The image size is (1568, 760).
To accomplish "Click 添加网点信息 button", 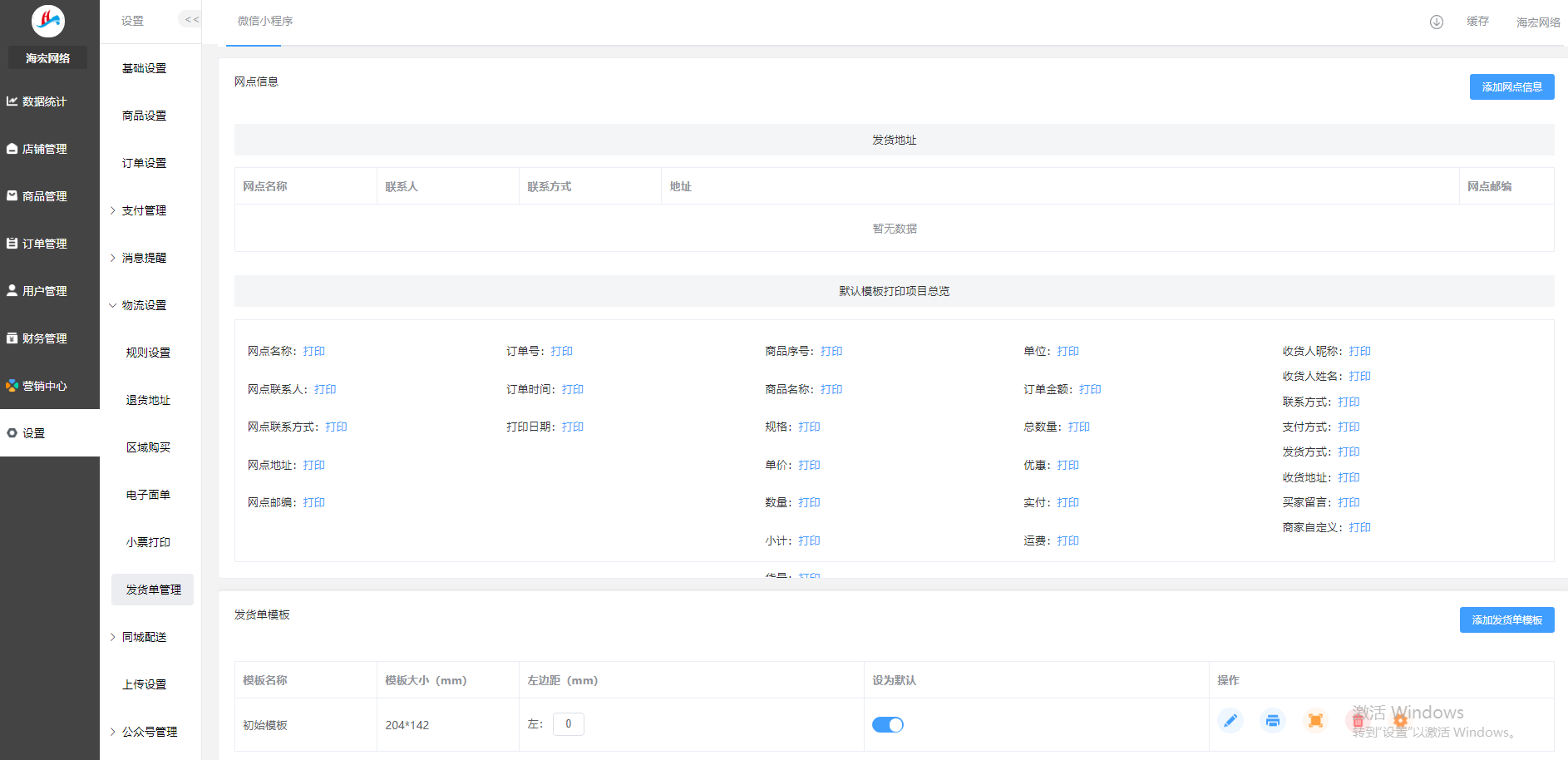I will pyautogui.click(x=1511, y=86).
